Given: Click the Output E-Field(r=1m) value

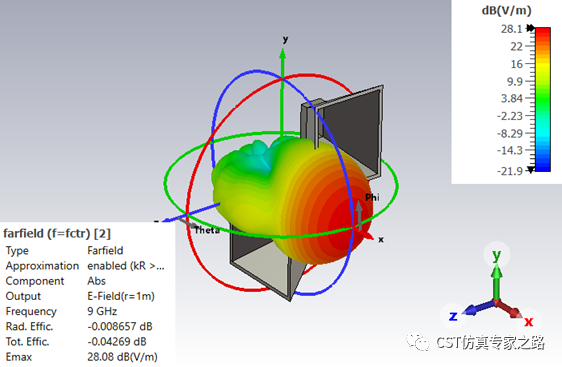Looking at the screenshot, I should 121,296.
